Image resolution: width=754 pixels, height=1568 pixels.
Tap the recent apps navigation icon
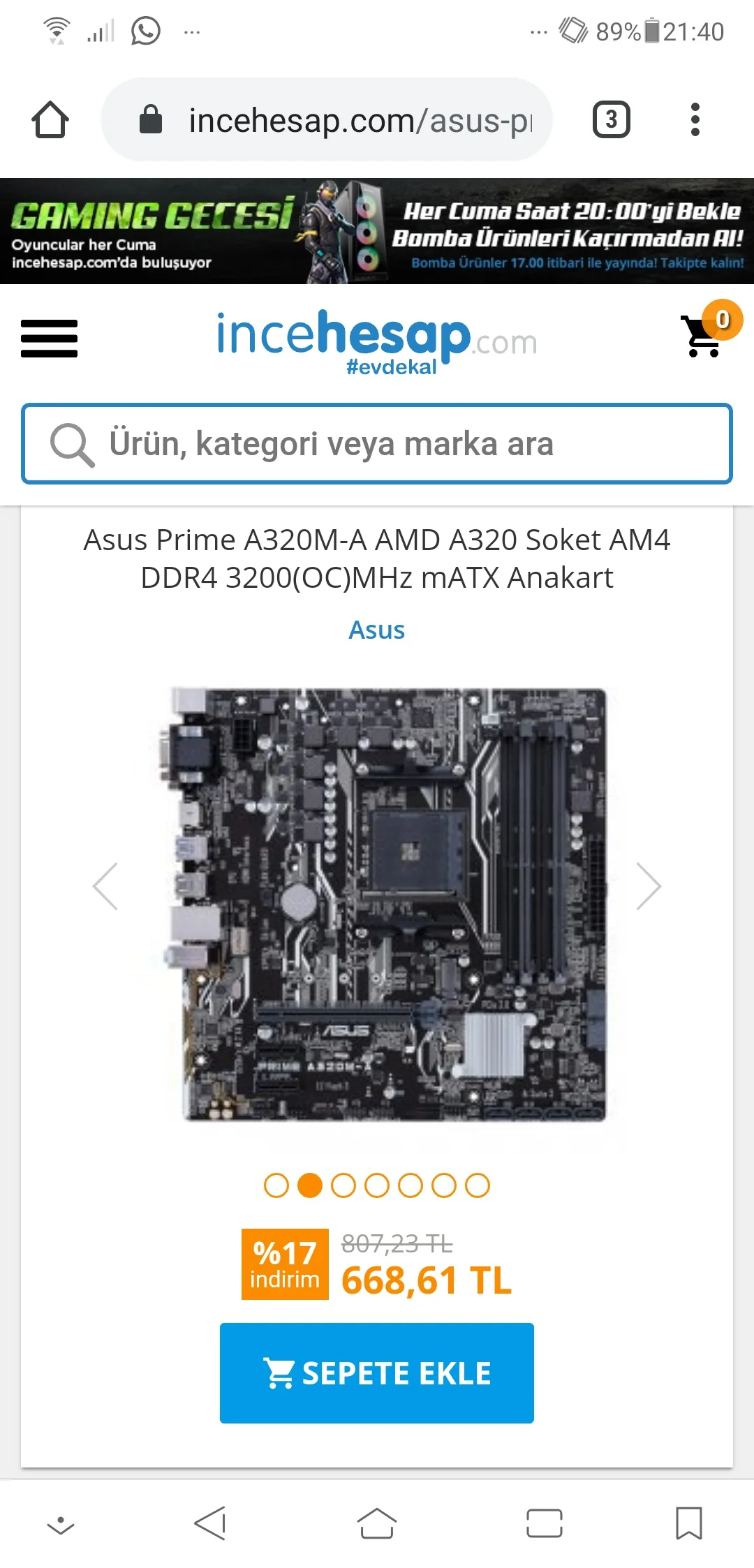[545, 1523]
